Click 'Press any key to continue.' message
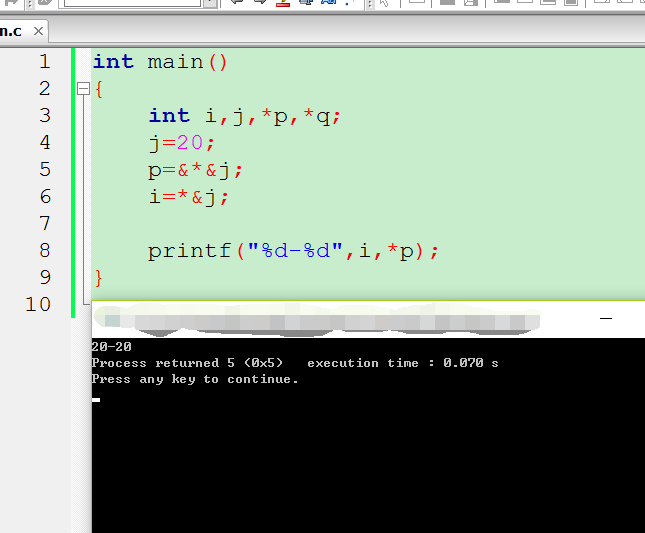Viewport: 645px width, 533px height. (195, 379)
